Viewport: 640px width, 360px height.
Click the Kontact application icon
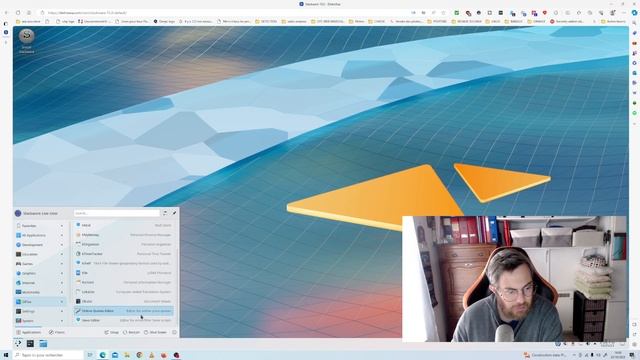click(x=78, y=282)
